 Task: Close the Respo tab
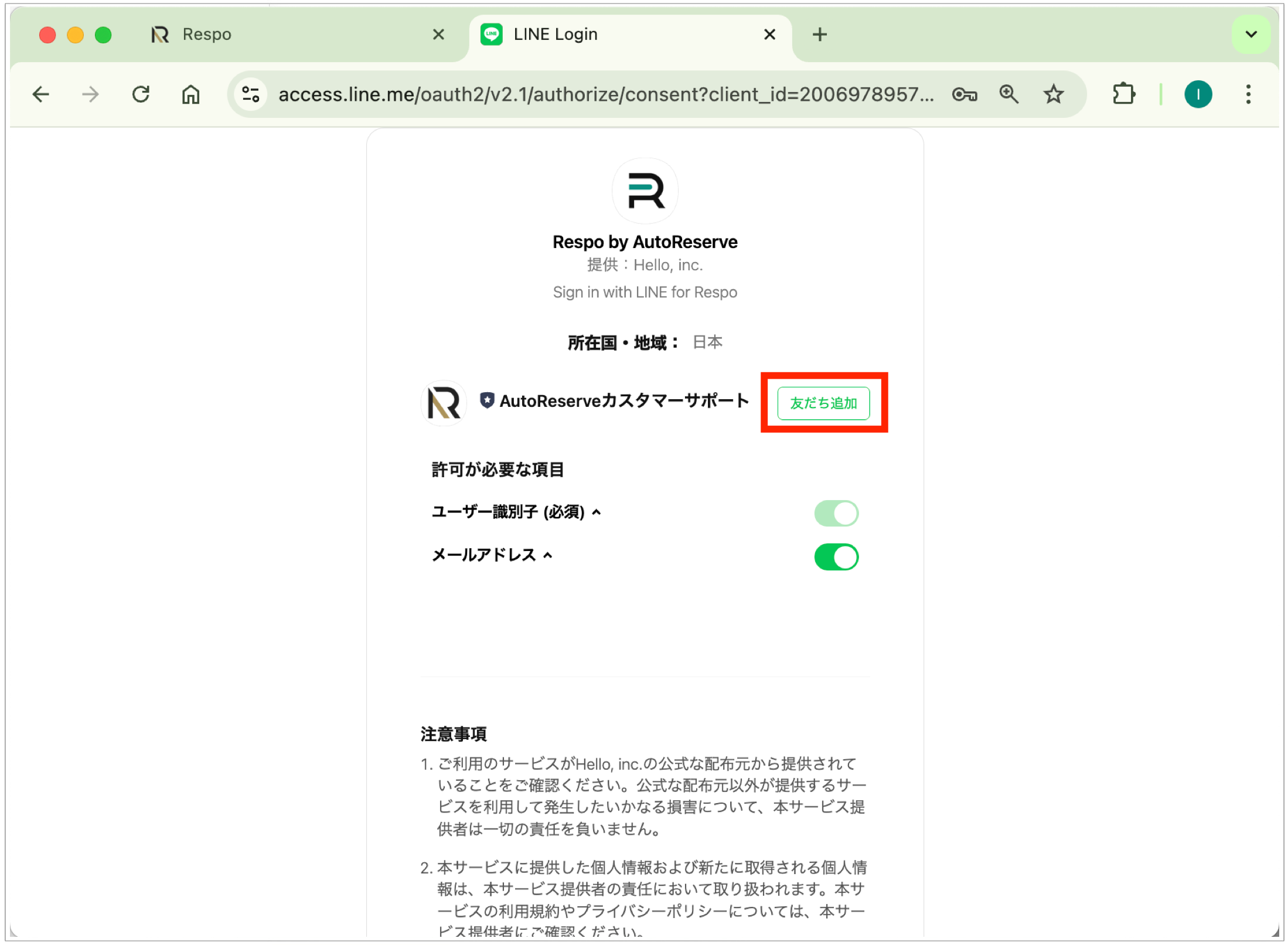pyautogui.click(x=438, y=35)
